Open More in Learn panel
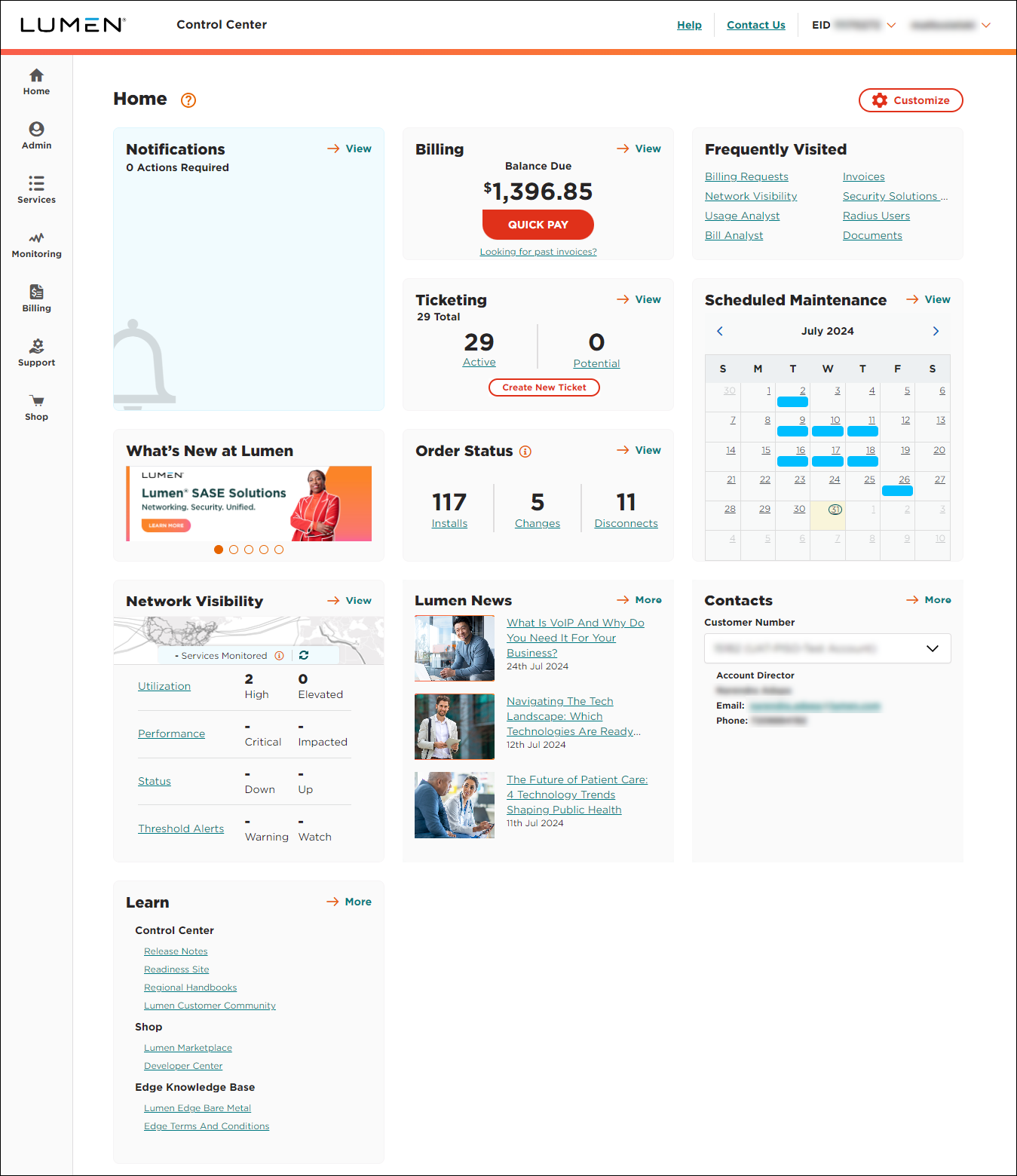The width and height of the screenshot is (1017, 1176). coord(349,902)
